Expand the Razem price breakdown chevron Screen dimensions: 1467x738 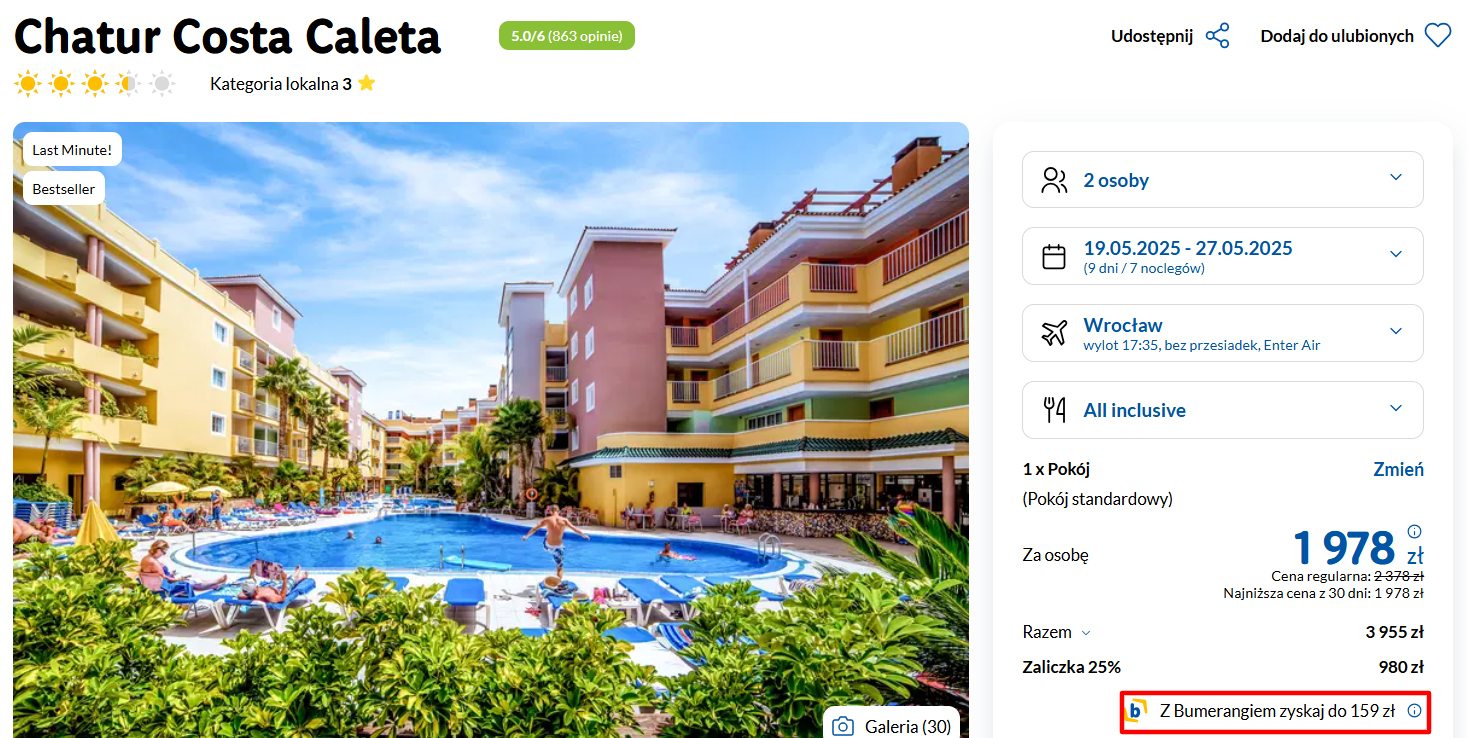(x=1086, y=633)
